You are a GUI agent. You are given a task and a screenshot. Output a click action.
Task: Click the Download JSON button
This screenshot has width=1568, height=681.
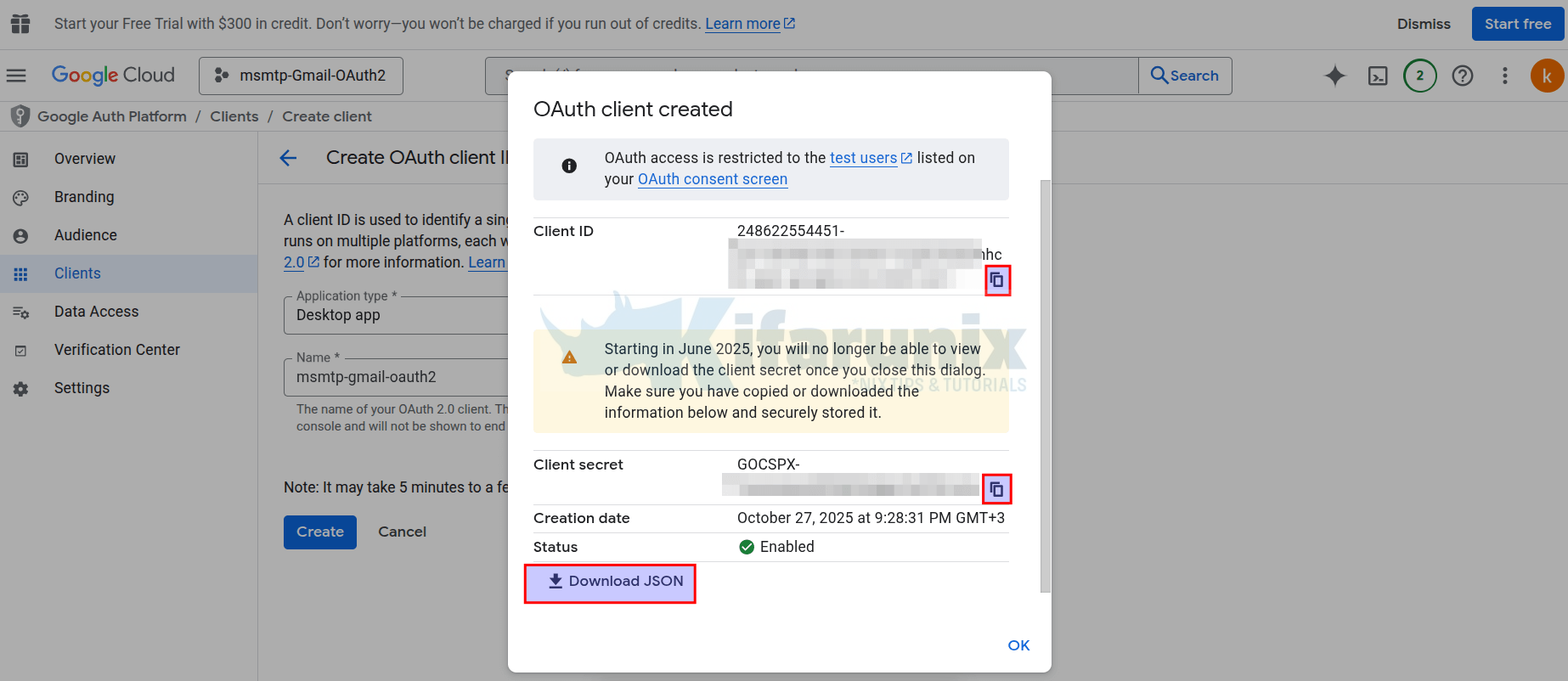610,583
